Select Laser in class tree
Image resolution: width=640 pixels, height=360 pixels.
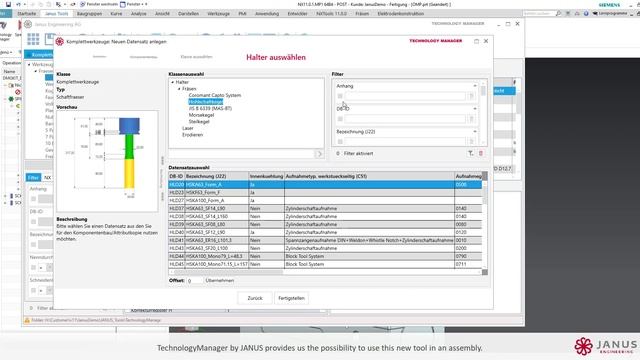(x=188, y=128)
